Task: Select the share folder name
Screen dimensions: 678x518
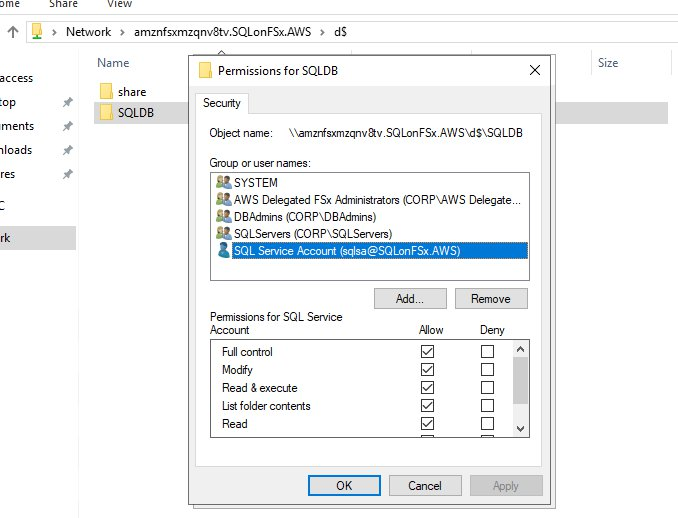Action: coord(132,92)
